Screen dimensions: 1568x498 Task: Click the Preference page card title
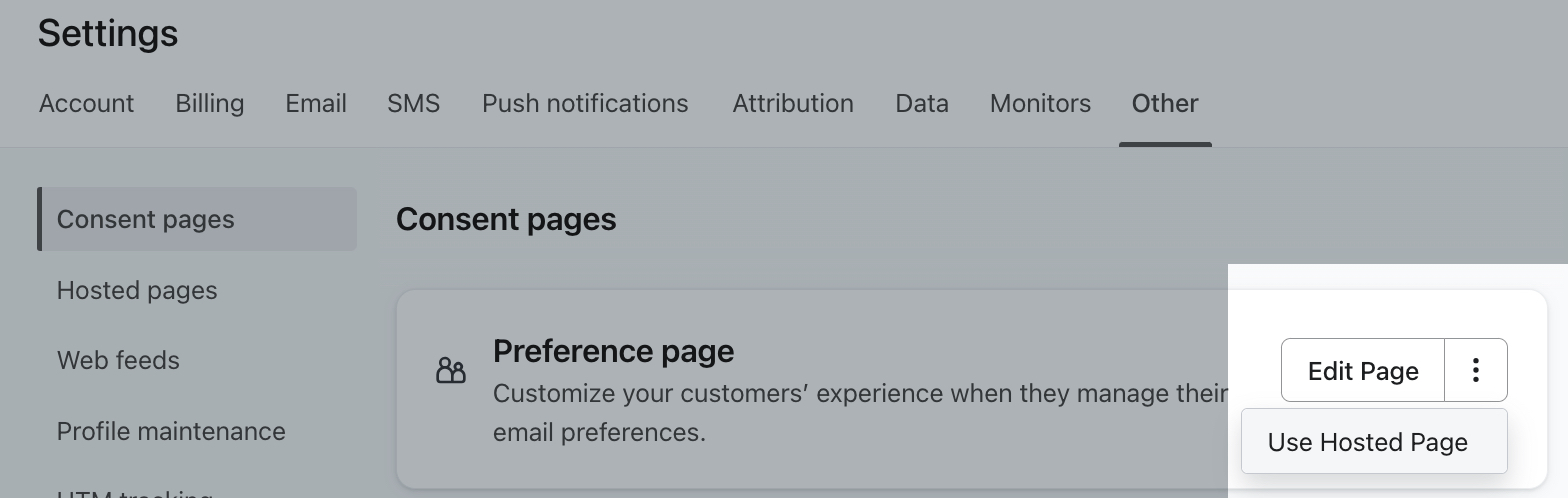[x=613, y=351]
